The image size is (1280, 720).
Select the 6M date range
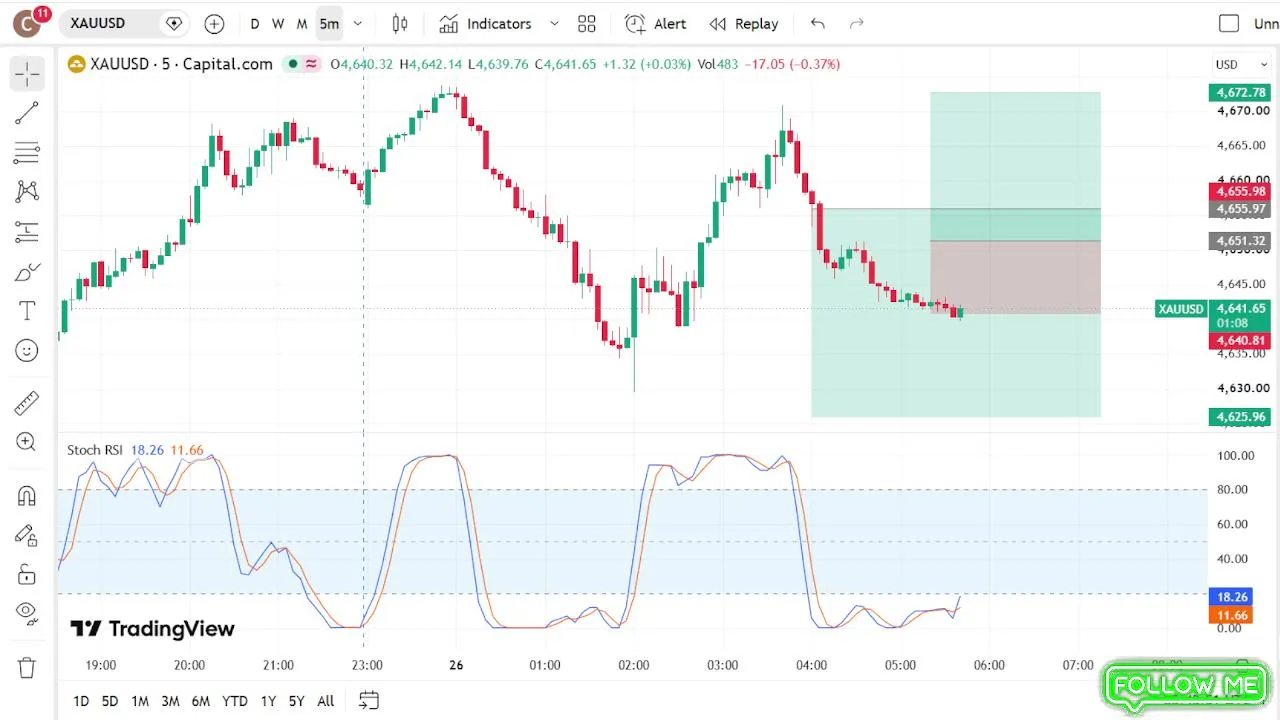[201, 701]
